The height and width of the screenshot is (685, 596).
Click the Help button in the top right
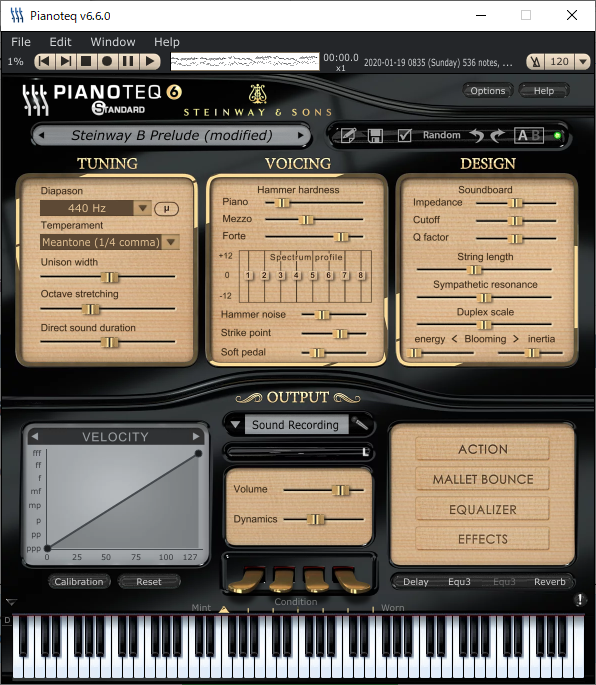click(544, 91)
